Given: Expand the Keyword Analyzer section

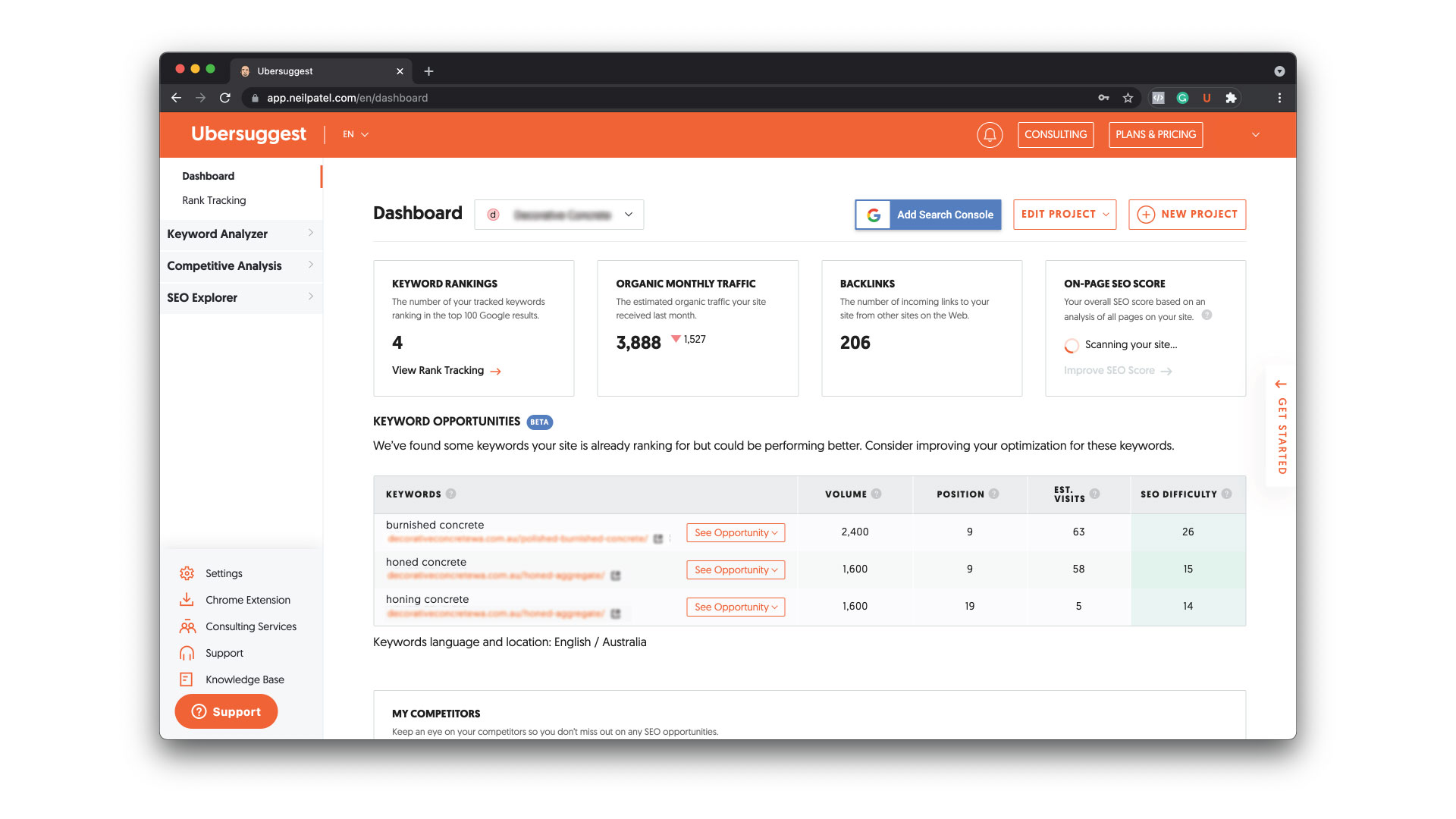Looking at the screenshot, I should click(241, 234).
